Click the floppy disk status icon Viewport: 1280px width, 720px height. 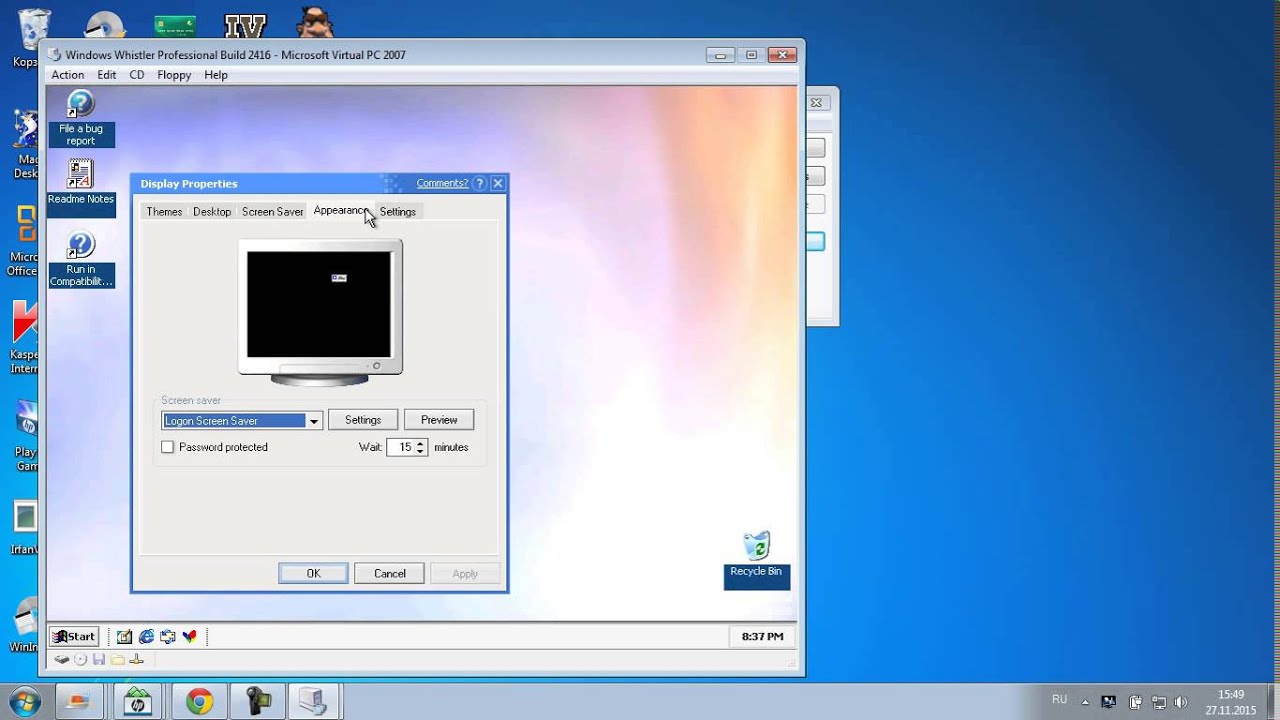[98, 659]
